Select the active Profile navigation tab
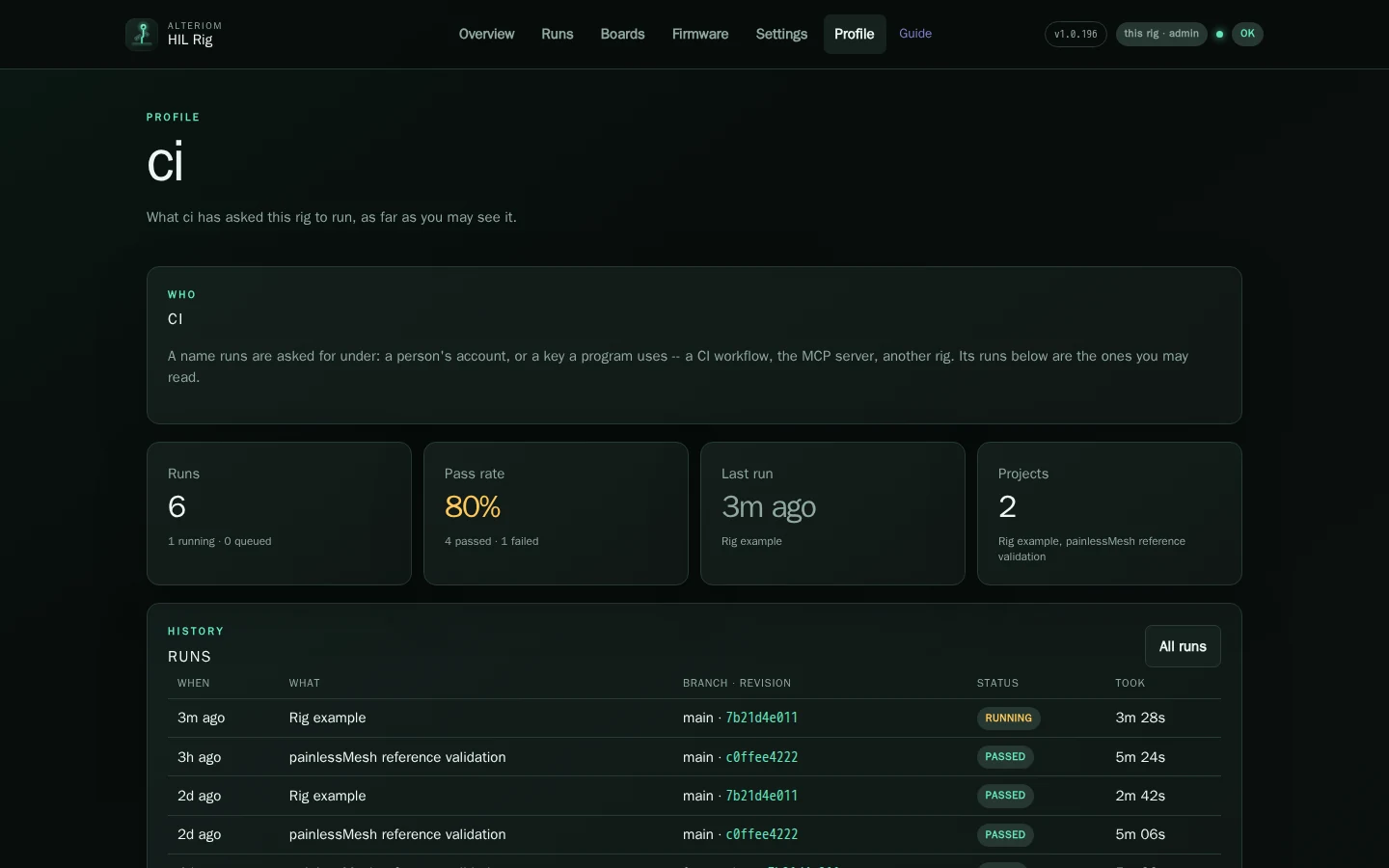This screenshot has width=1389, height=868. [x=855, y=34]
